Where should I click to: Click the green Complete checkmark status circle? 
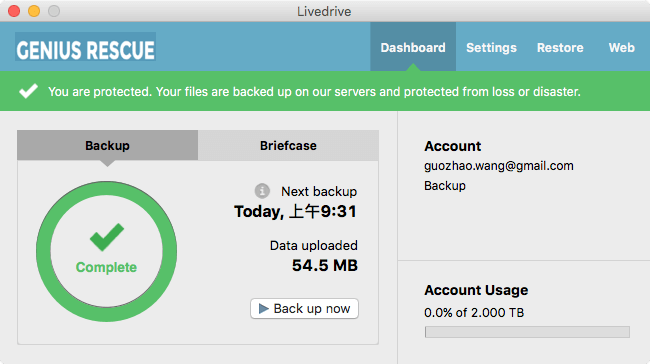[x=107, y=251]
